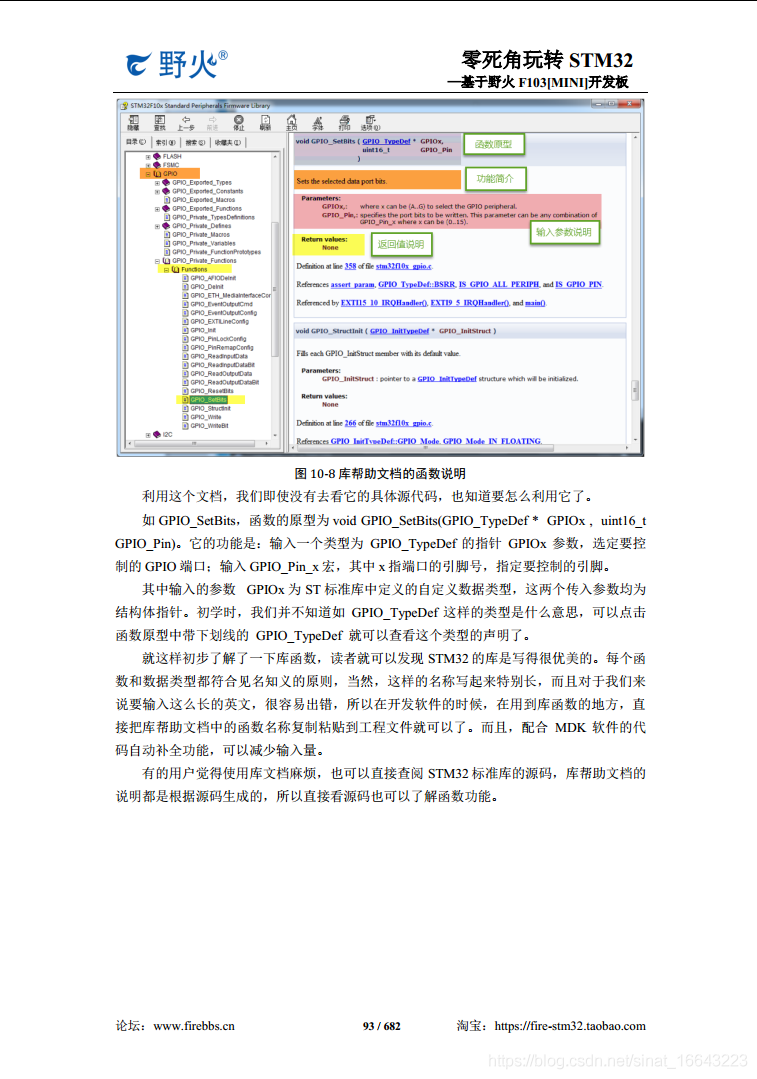The image size is (757, 1079).
Task: Open the main() referenced-by link
Action: tap(535, 303)
